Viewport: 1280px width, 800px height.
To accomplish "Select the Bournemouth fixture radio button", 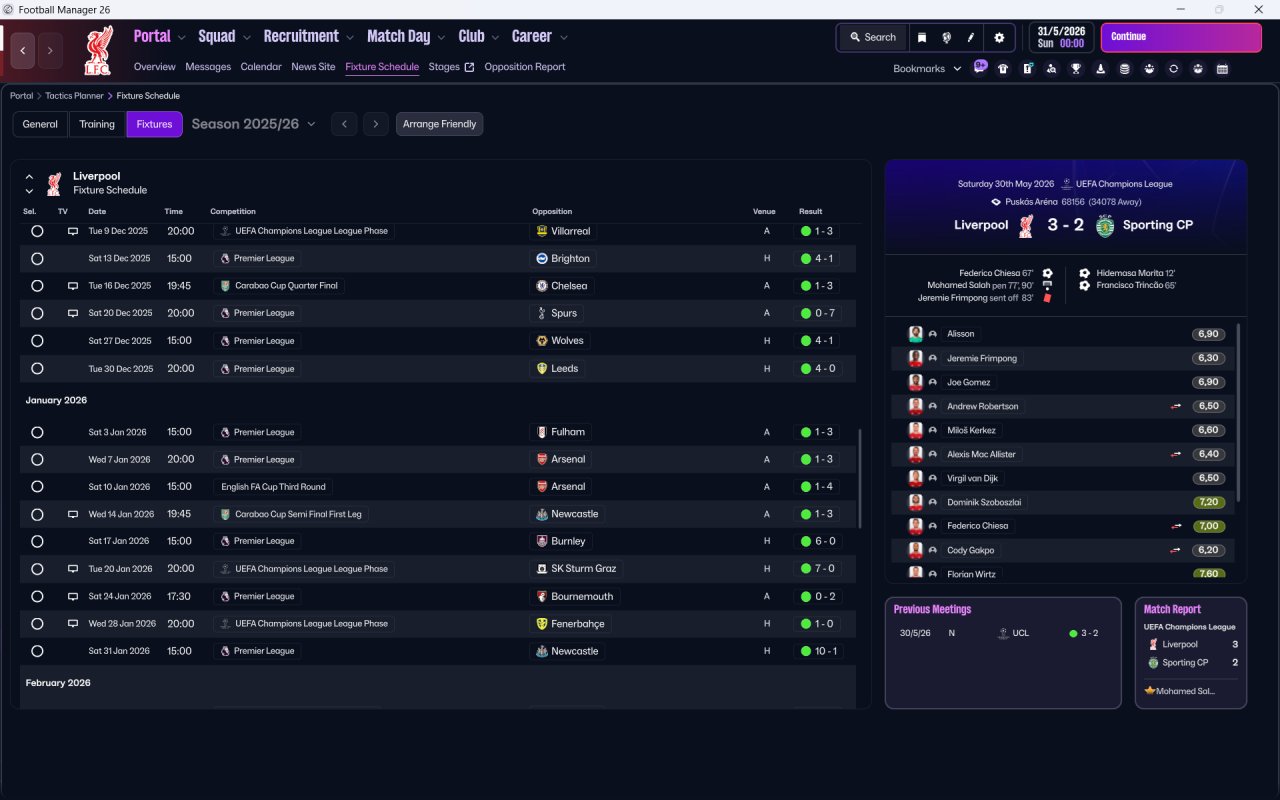I will [37, 596].
